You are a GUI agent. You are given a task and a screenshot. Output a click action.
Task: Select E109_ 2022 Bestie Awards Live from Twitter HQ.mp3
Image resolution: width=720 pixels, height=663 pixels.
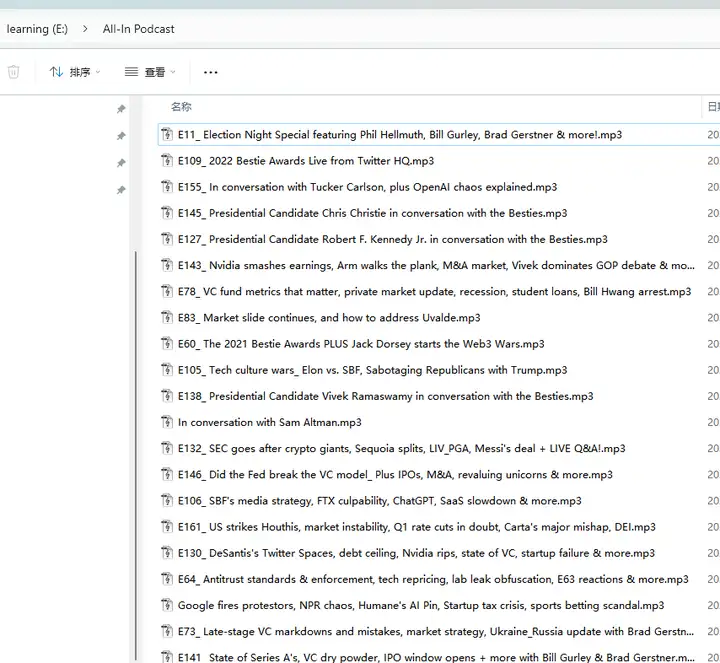(306, 161)
